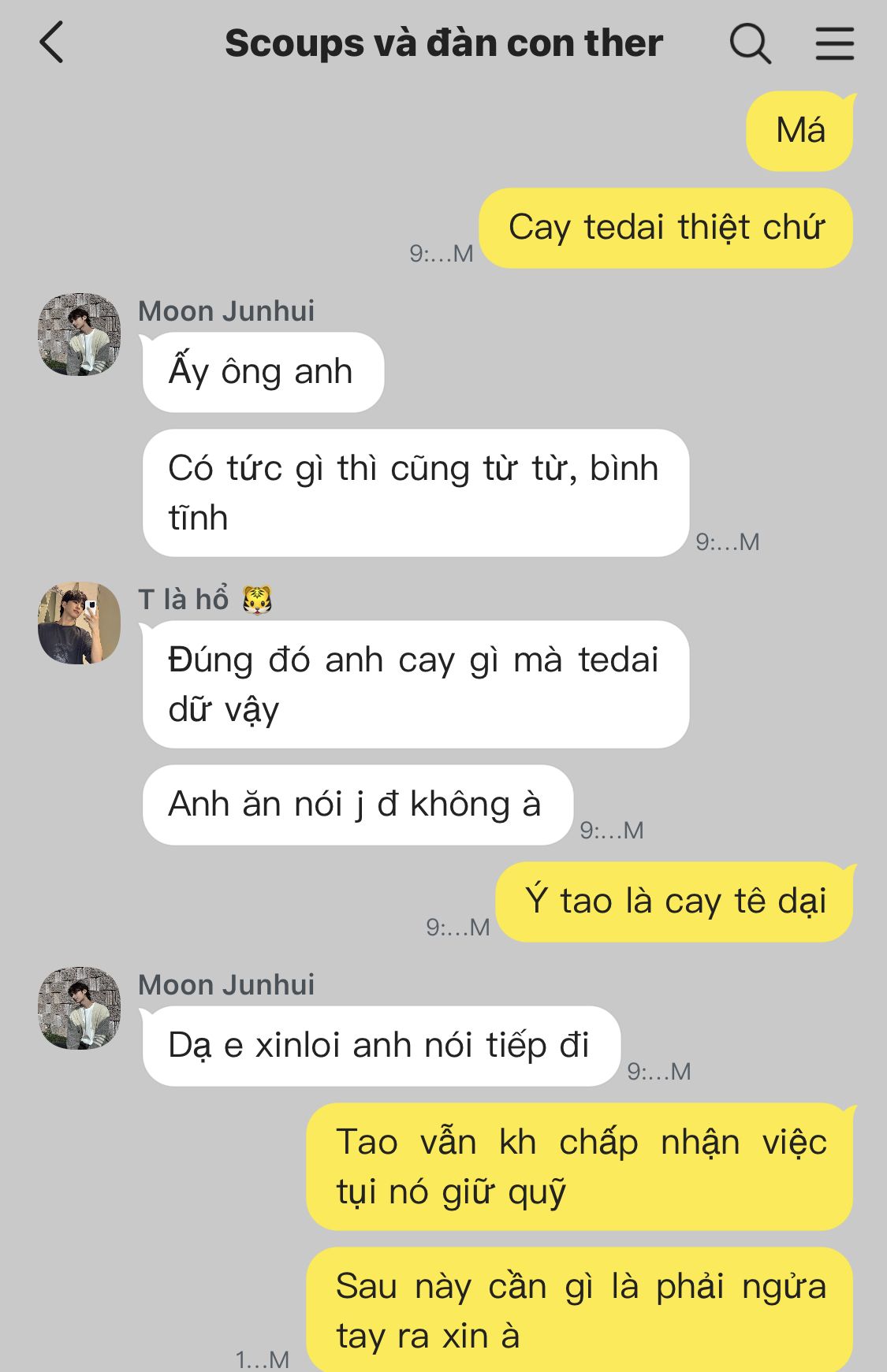Tap the tiger emoji beside T là hổ
Screen dimensions: 887x1372
pyautogui.click(x=257, y=600)
